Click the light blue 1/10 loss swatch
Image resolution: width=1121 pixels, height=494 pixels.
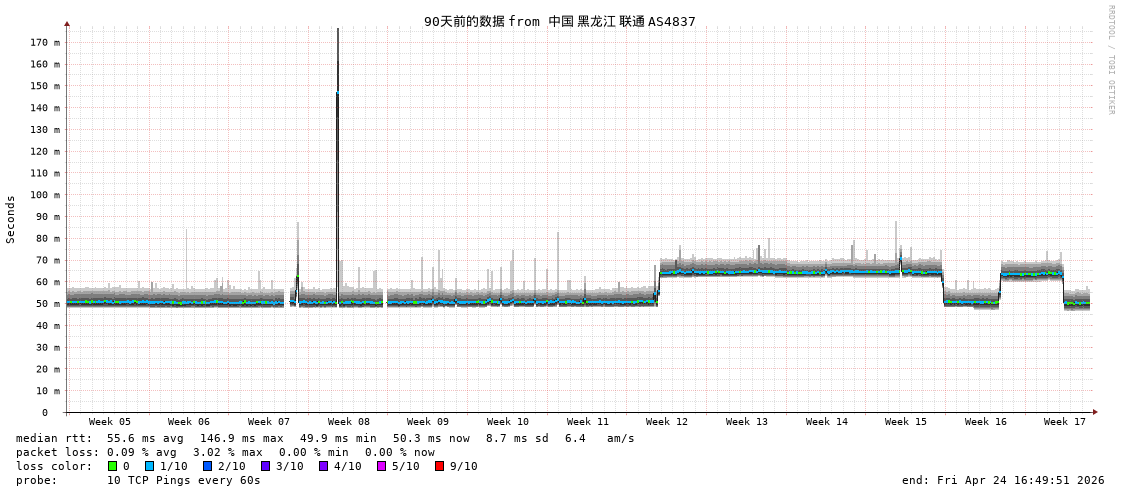149,466
